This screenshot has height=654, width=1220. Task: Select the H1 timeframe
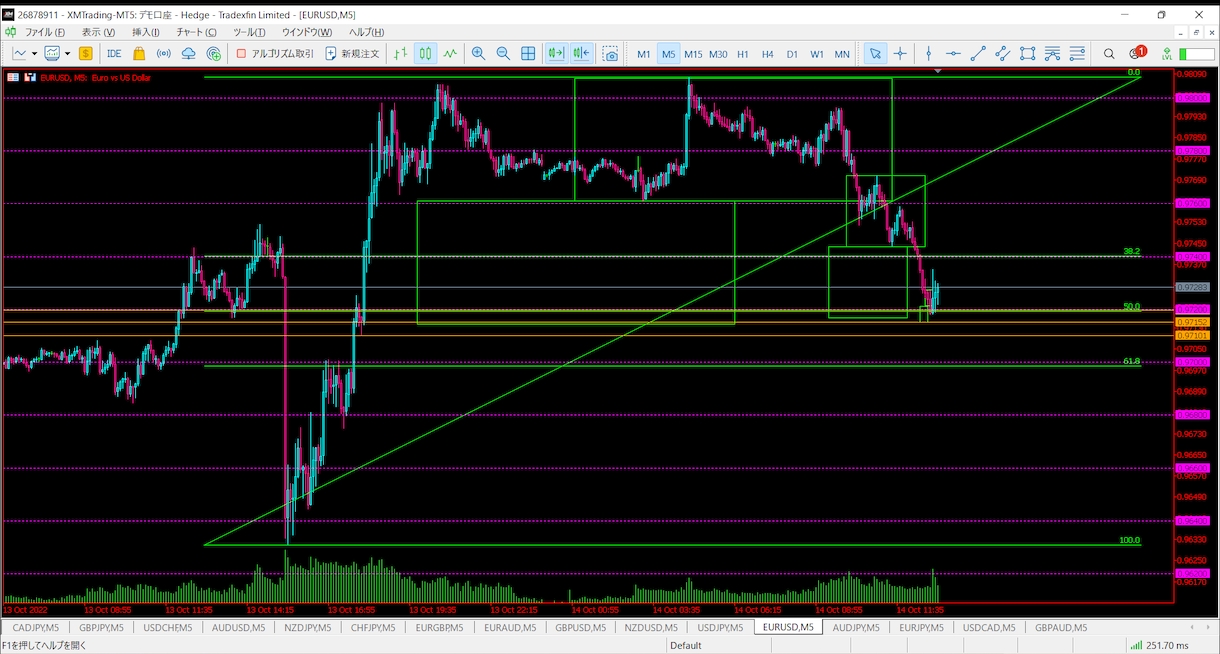point(743,54)
